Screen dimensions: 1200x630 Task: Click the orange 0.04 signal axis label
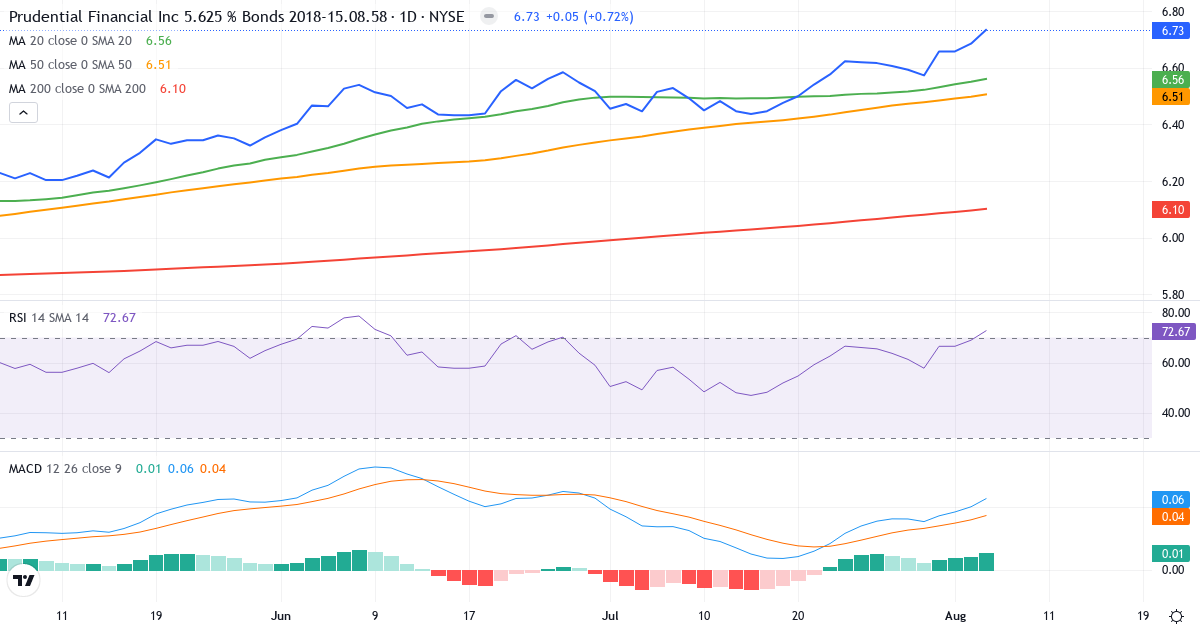(1173, 517)
